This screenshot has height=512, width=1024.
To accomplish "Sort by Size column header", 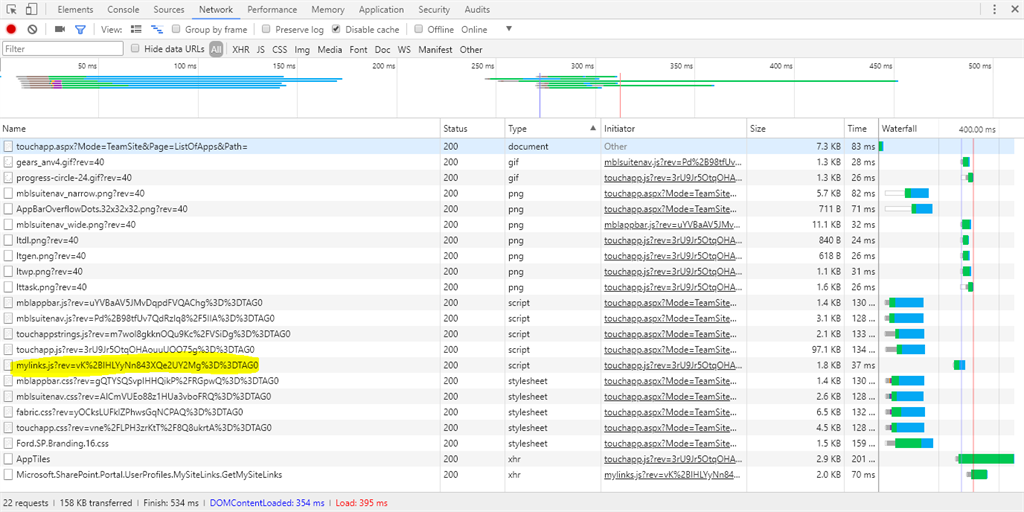I will coord(795,129).
